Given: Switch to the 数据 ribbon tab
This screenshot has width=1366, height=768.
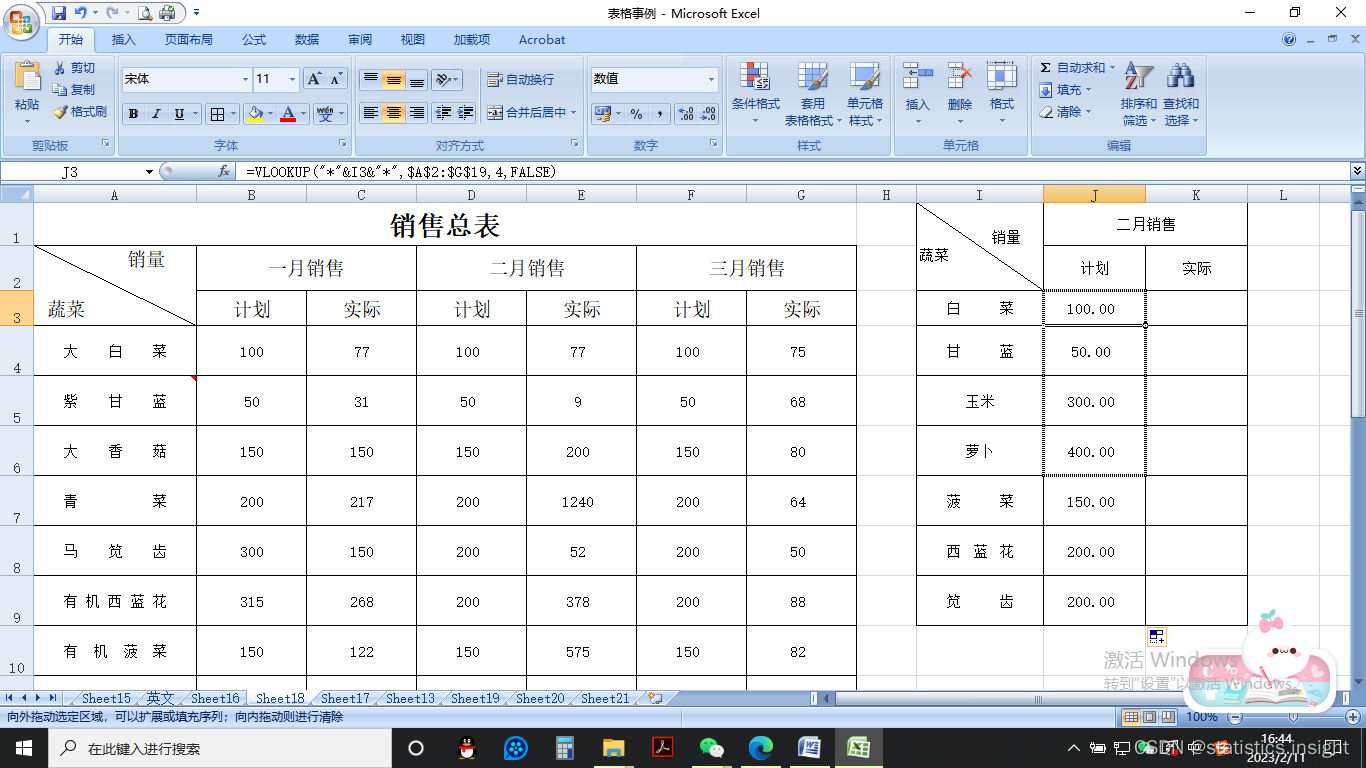Looking at the screenshot, I should click(307, 40).
